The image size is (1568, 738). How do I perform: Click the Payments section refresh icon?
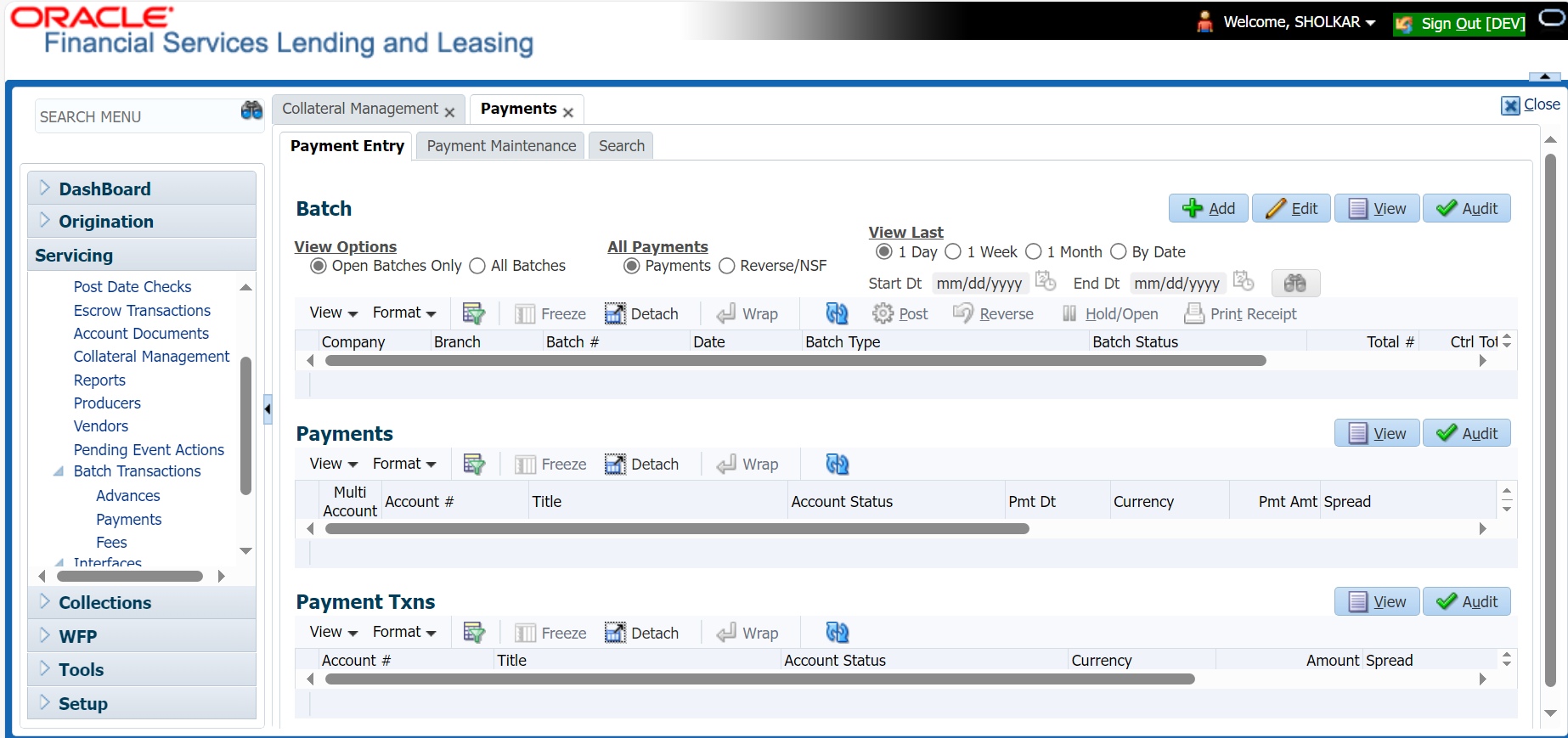pyautogui.click(x=837, y=464)
